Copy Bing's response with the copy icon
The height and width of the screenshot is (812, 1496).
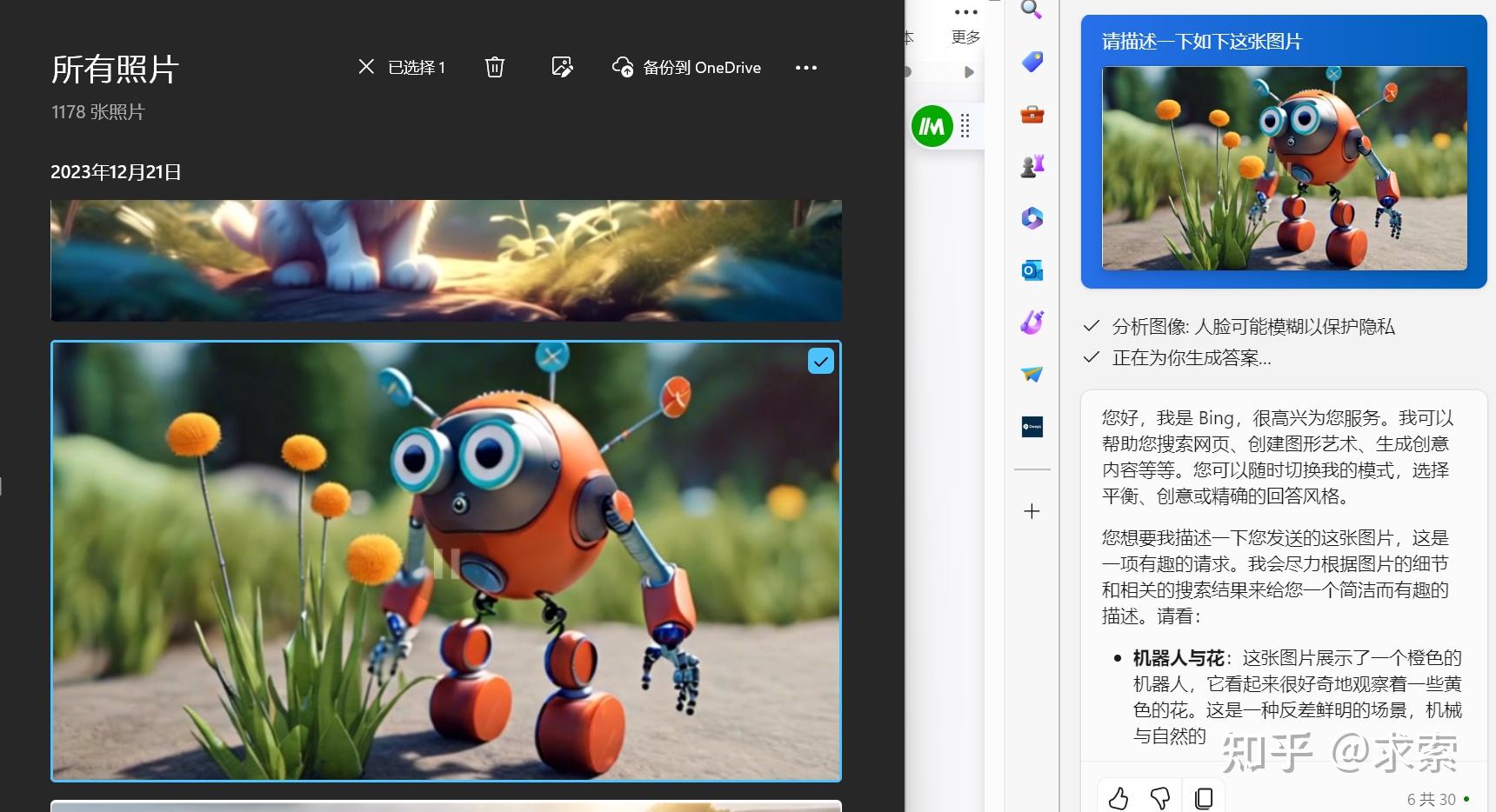(1204, 796)
